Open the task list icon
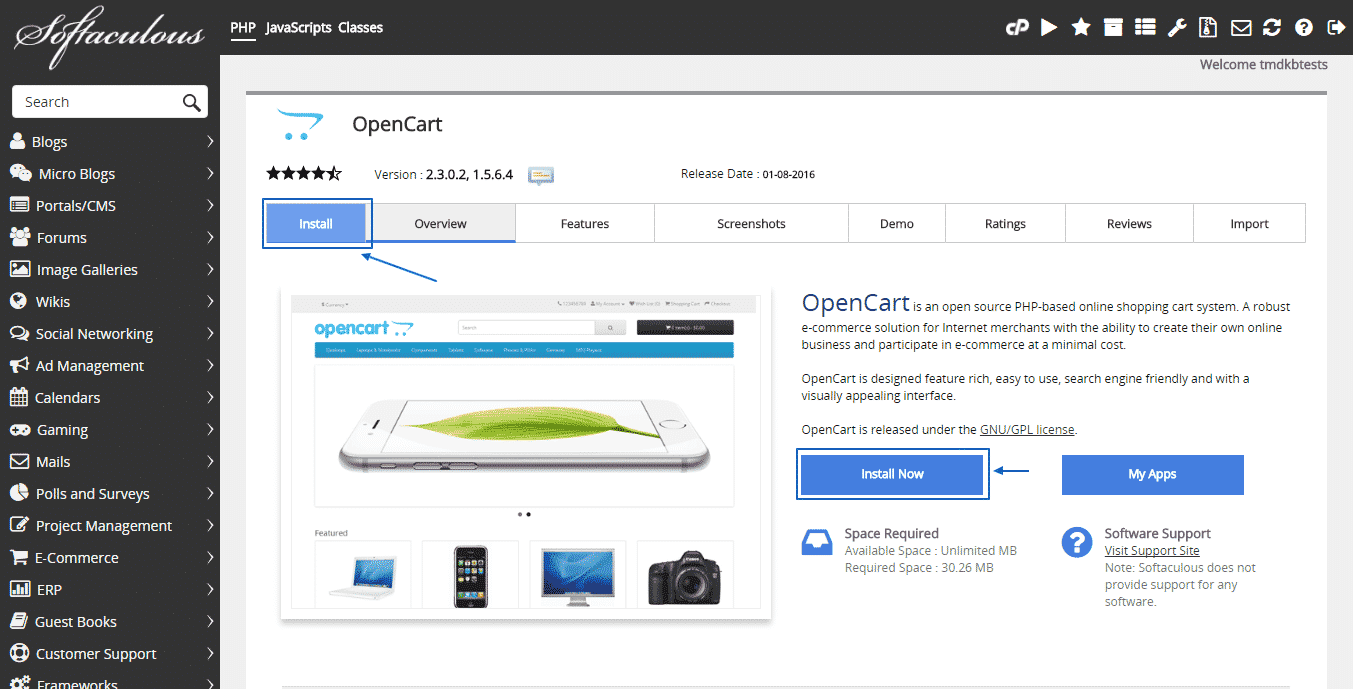 (1145, 28)
